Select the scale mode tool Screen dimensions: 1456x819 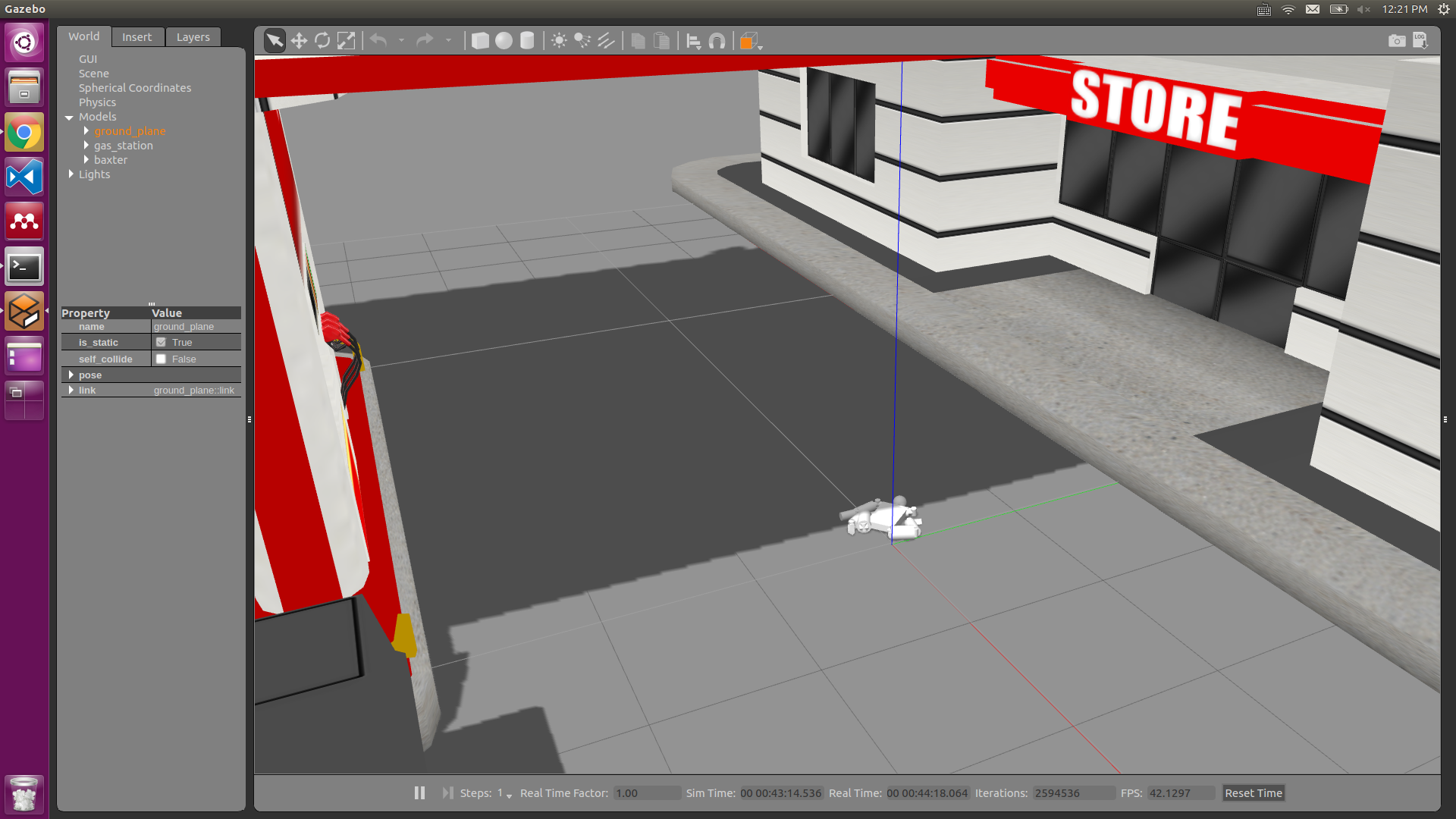tap(346, 41)
